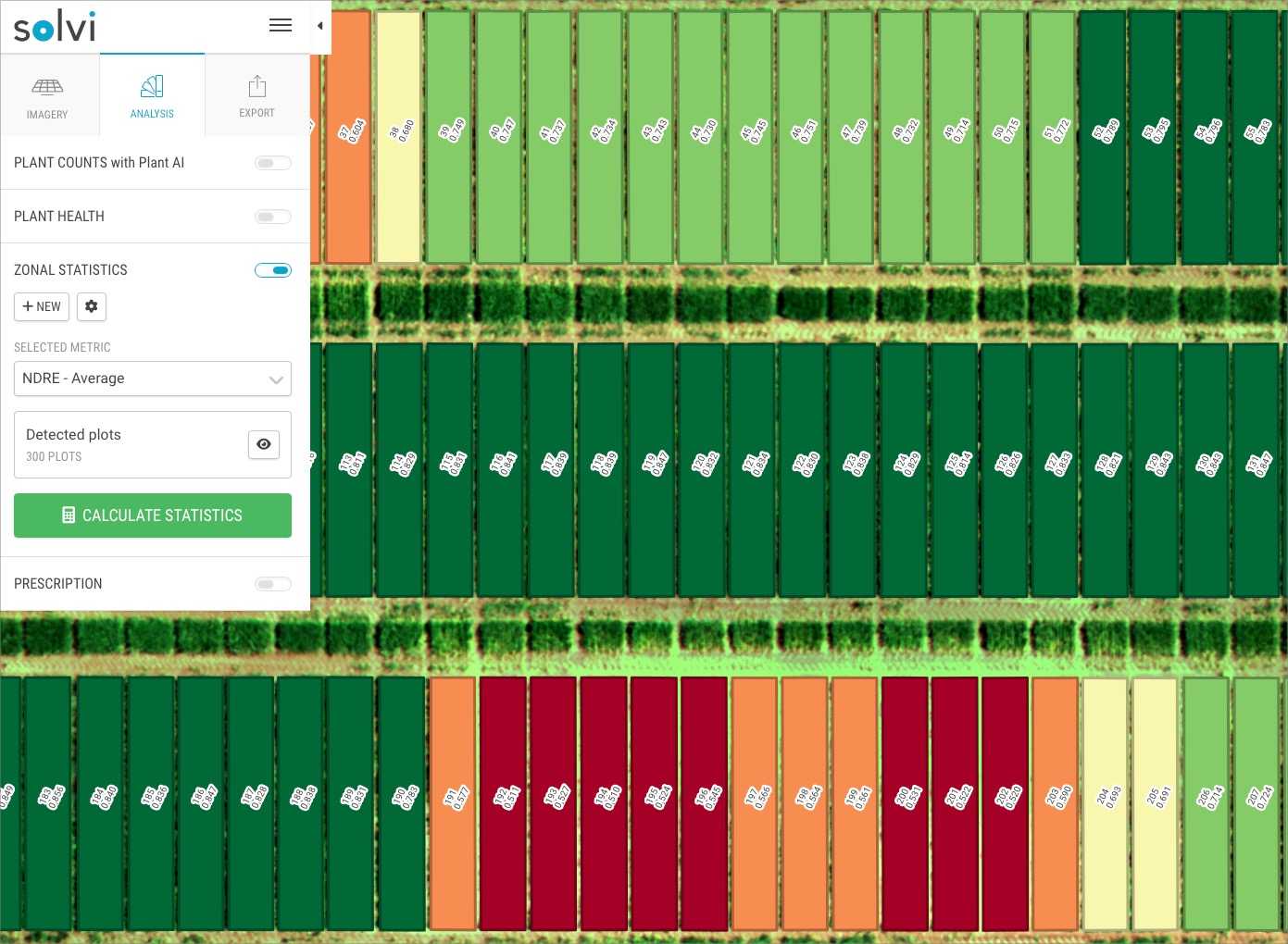The height and width of the screenshot is (944, 1288).
Task: Disable the Zonal Statistics toggle
Action: coord(272,270)
